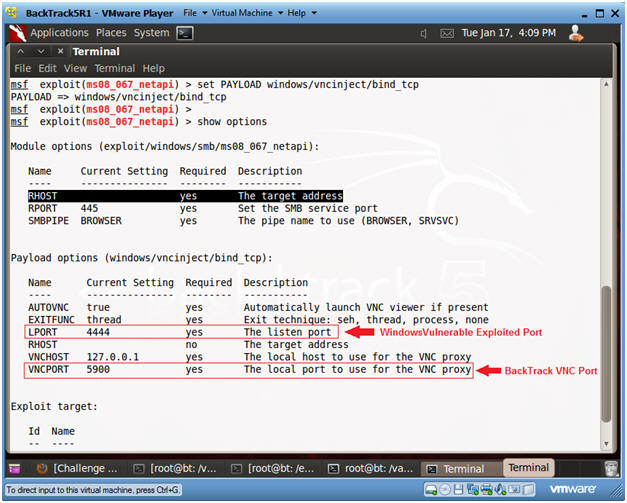Click the VMware sound card status icon
This screenshot has width=627, height=503.
point(501,489)
